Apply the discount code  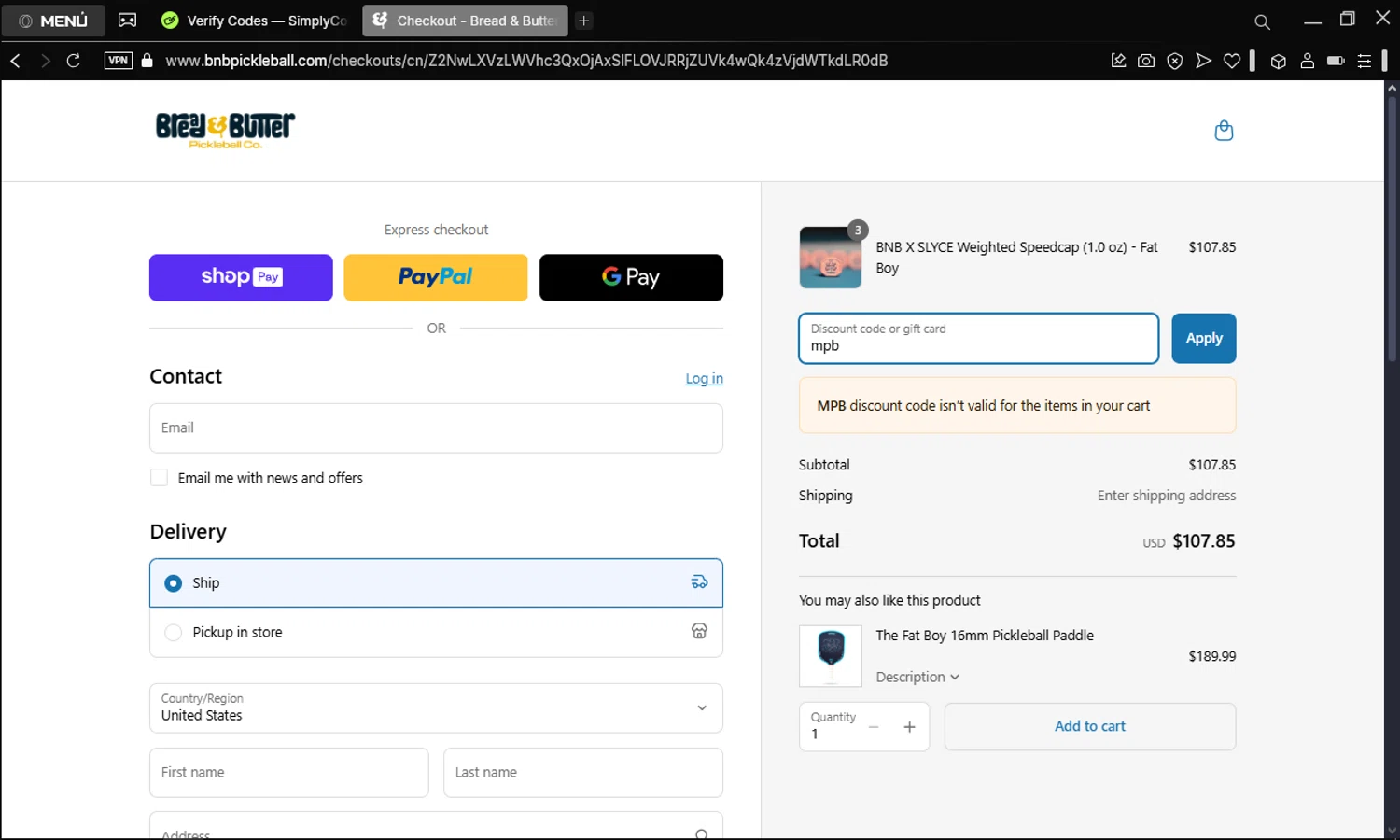[x=1204, y=338]
